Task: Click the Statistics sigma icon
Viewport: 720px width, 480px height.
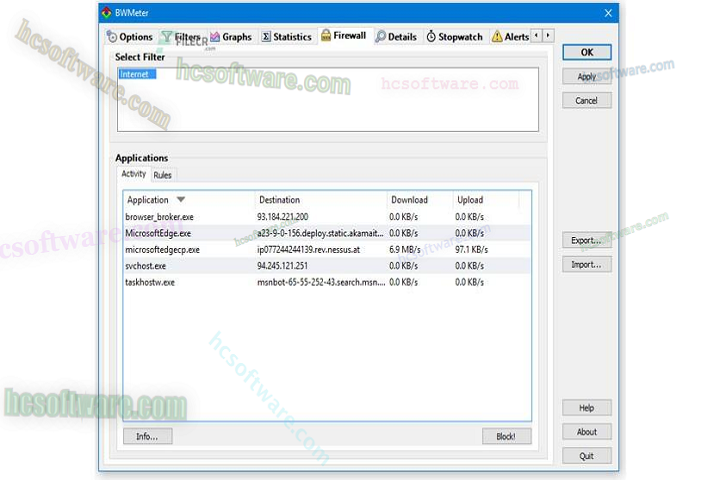Action: (266, 37)
